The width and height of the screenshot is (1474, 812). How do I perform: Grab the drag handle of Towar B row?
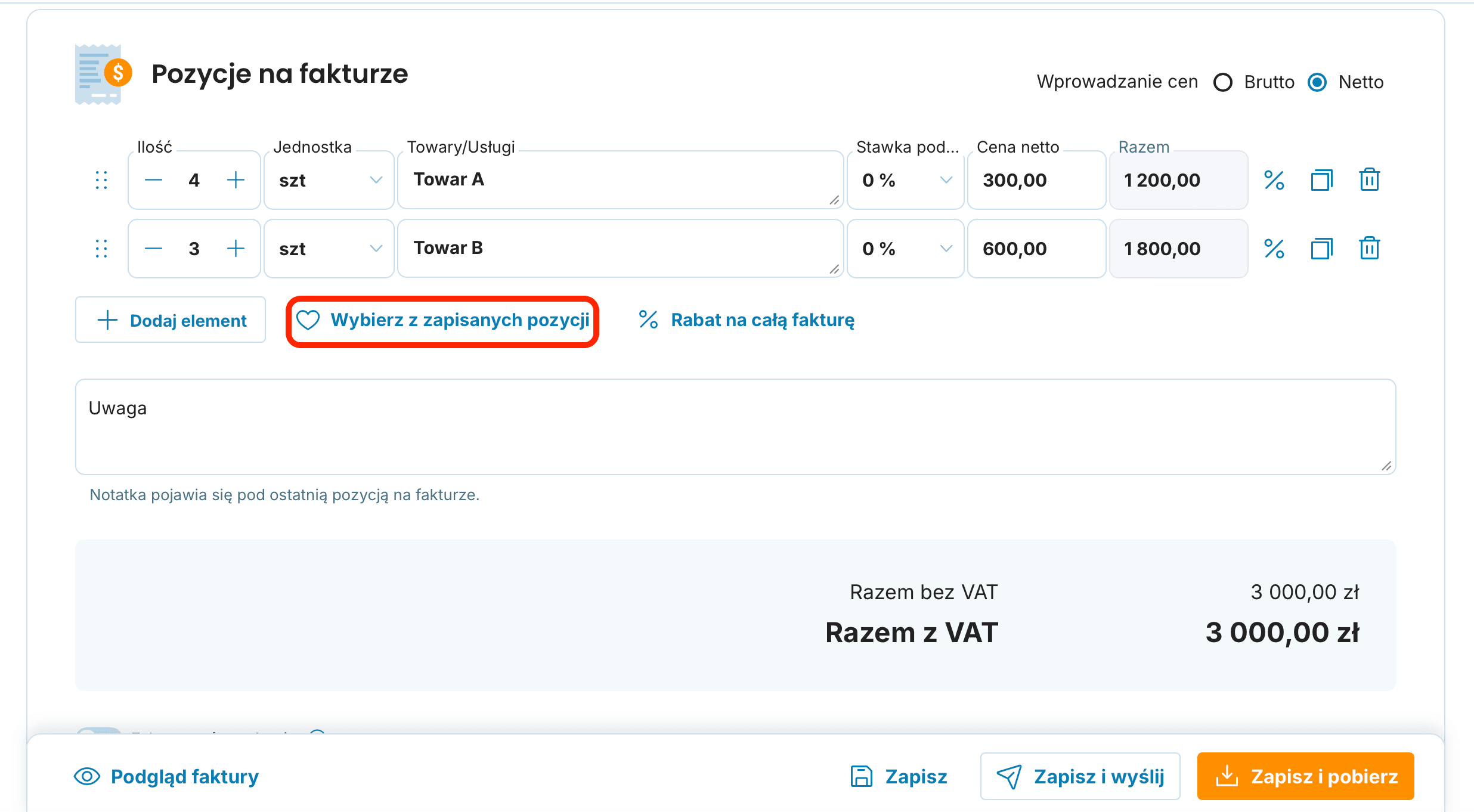pos(101,249)
